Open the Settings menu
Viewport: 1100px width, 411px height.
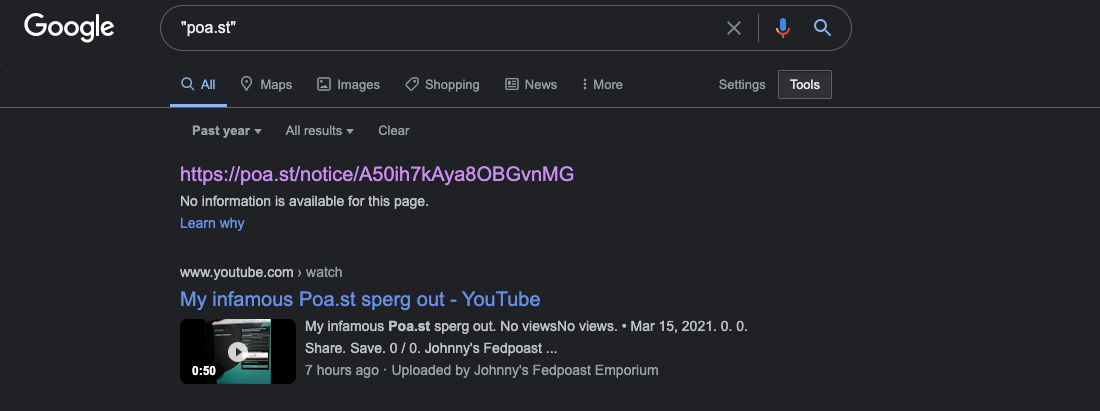coord(742,84)
